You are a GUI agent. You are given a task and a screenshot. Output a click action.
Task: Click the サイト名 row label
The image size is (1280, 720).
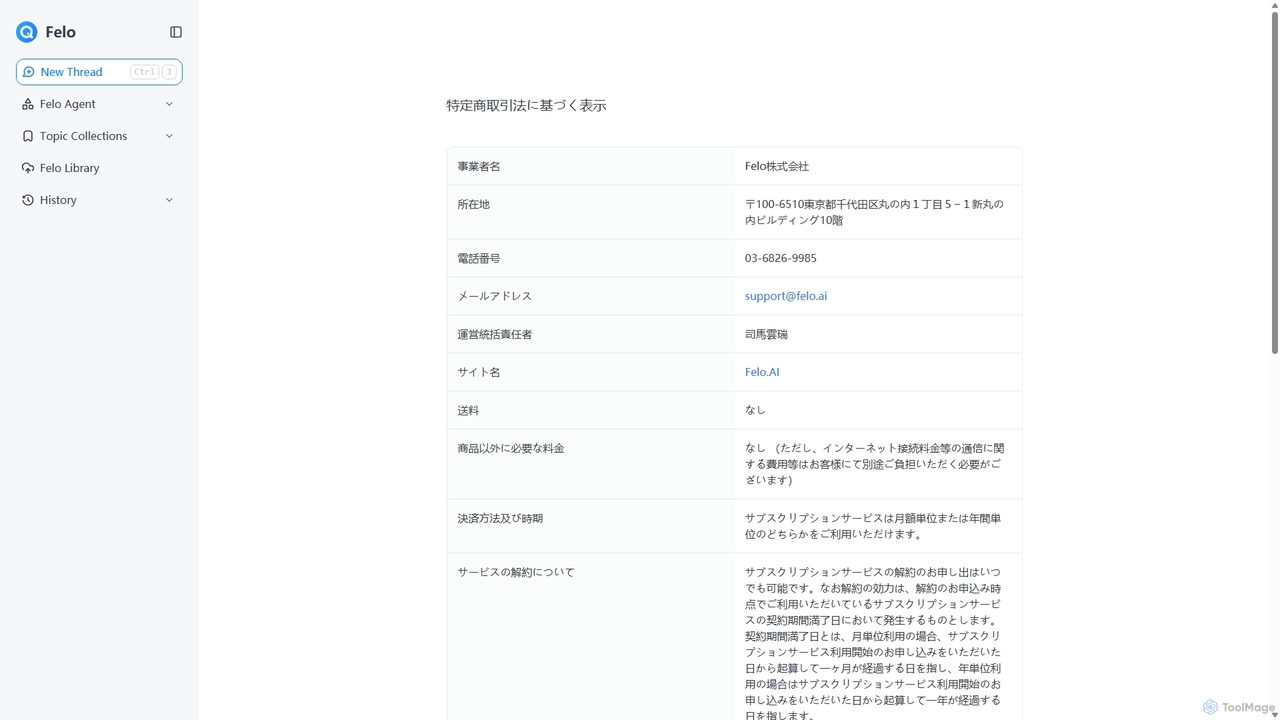click(x=479, y=372)
